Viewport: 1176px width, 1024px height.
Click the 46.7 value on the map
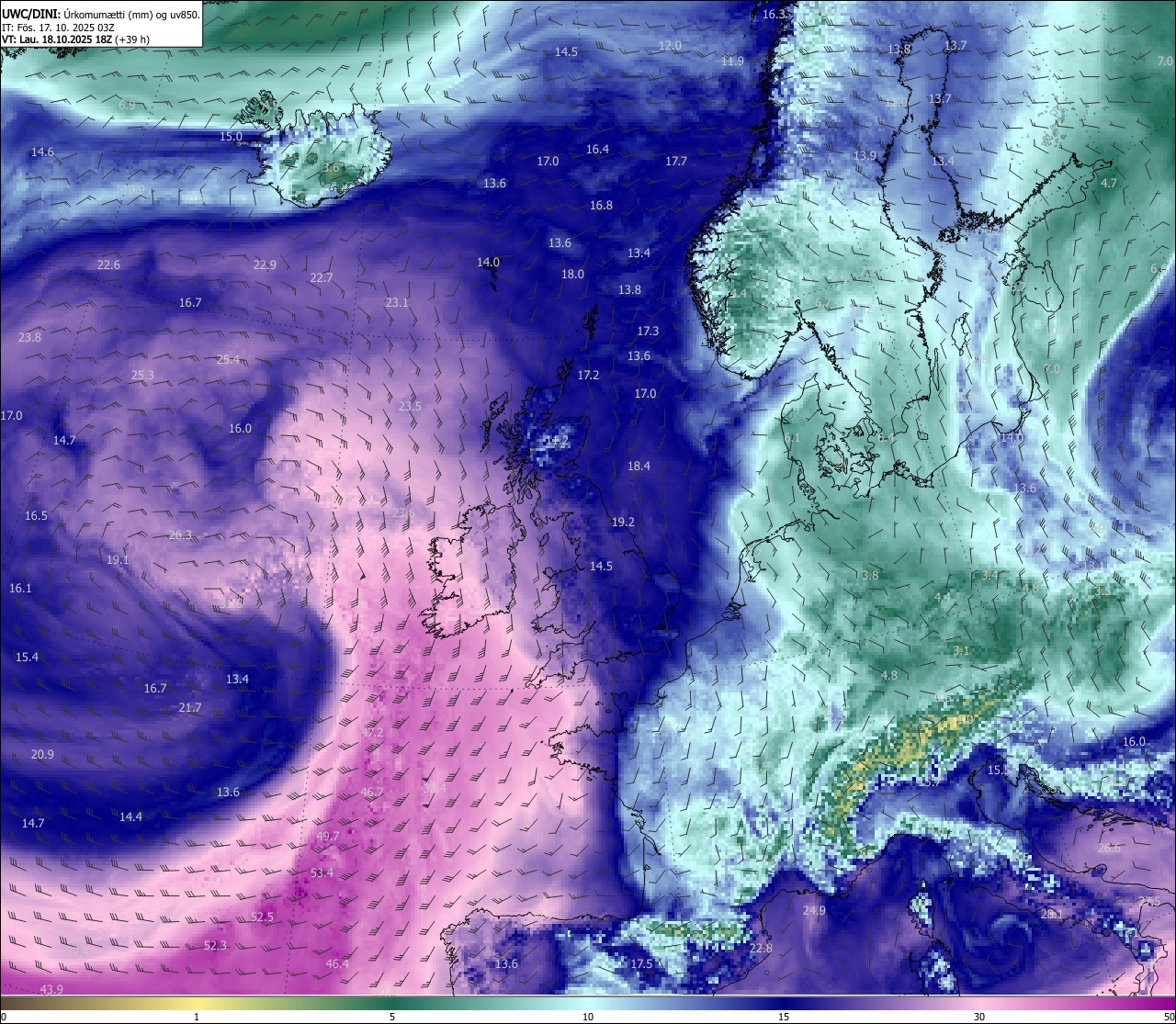[372, 792]
